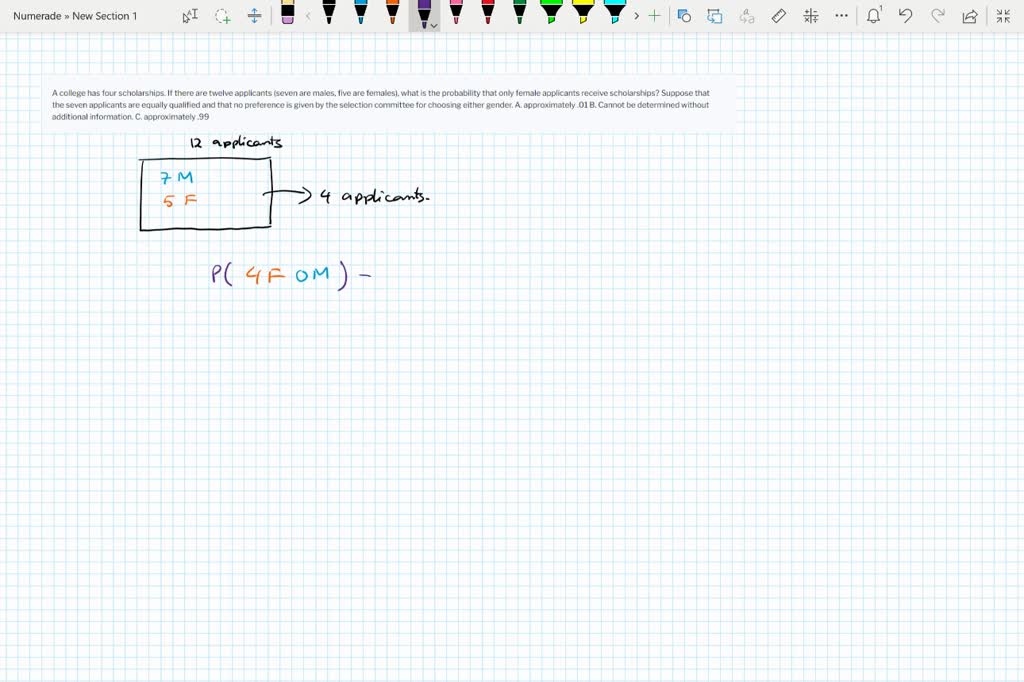Screen dimensions: 1024x682
Task: Show more pens with right chevron
Action: (637, 16)
